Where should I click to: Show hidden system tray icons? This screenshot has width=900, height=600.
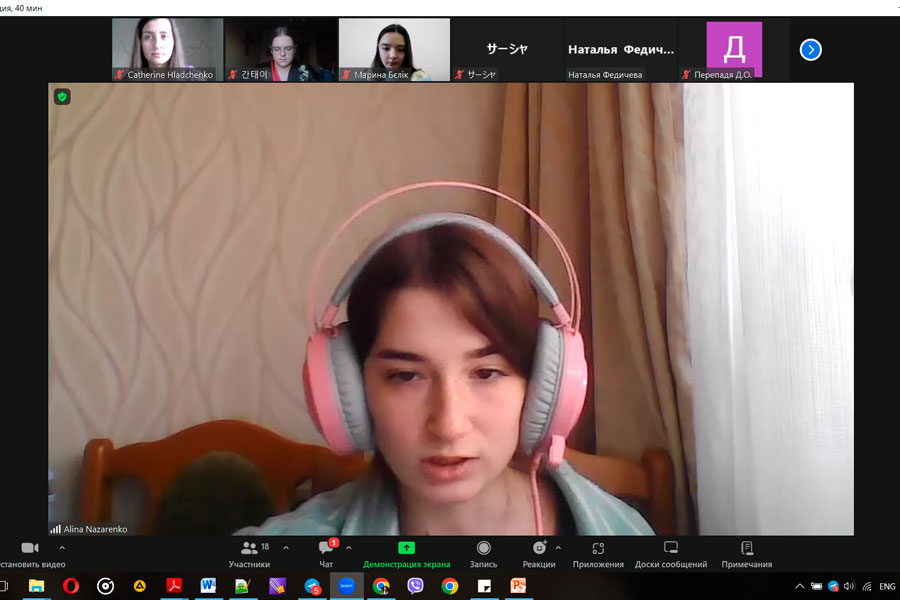point(800,586)
